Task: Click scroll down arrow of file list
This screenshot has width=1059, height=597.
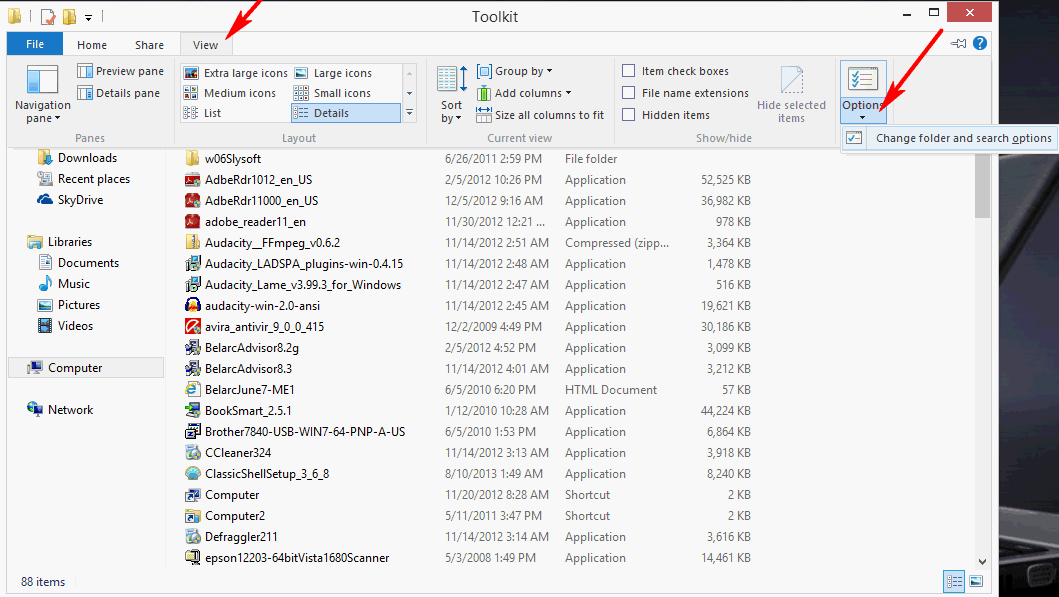Action: point(983,561)
